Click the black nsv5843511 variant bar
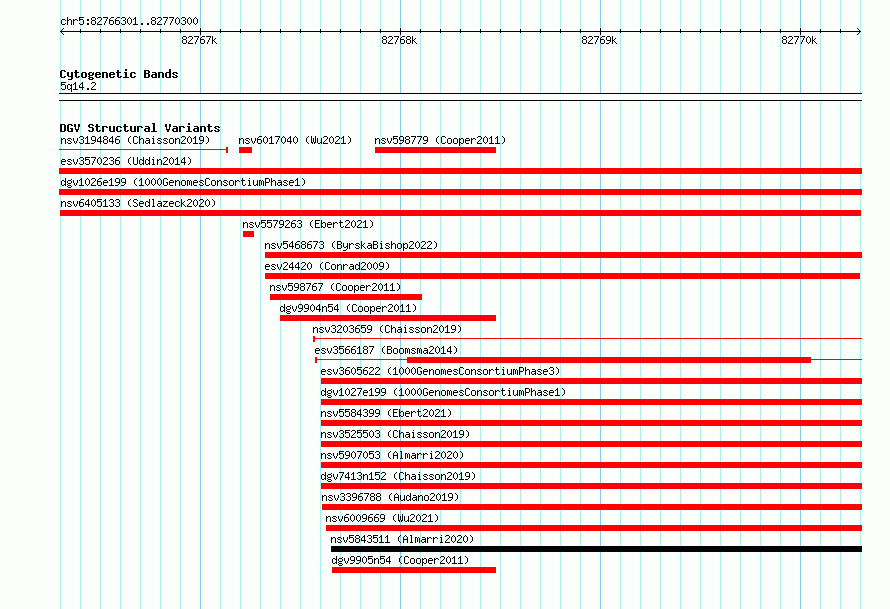890x609 pixels. pos(596,549)
